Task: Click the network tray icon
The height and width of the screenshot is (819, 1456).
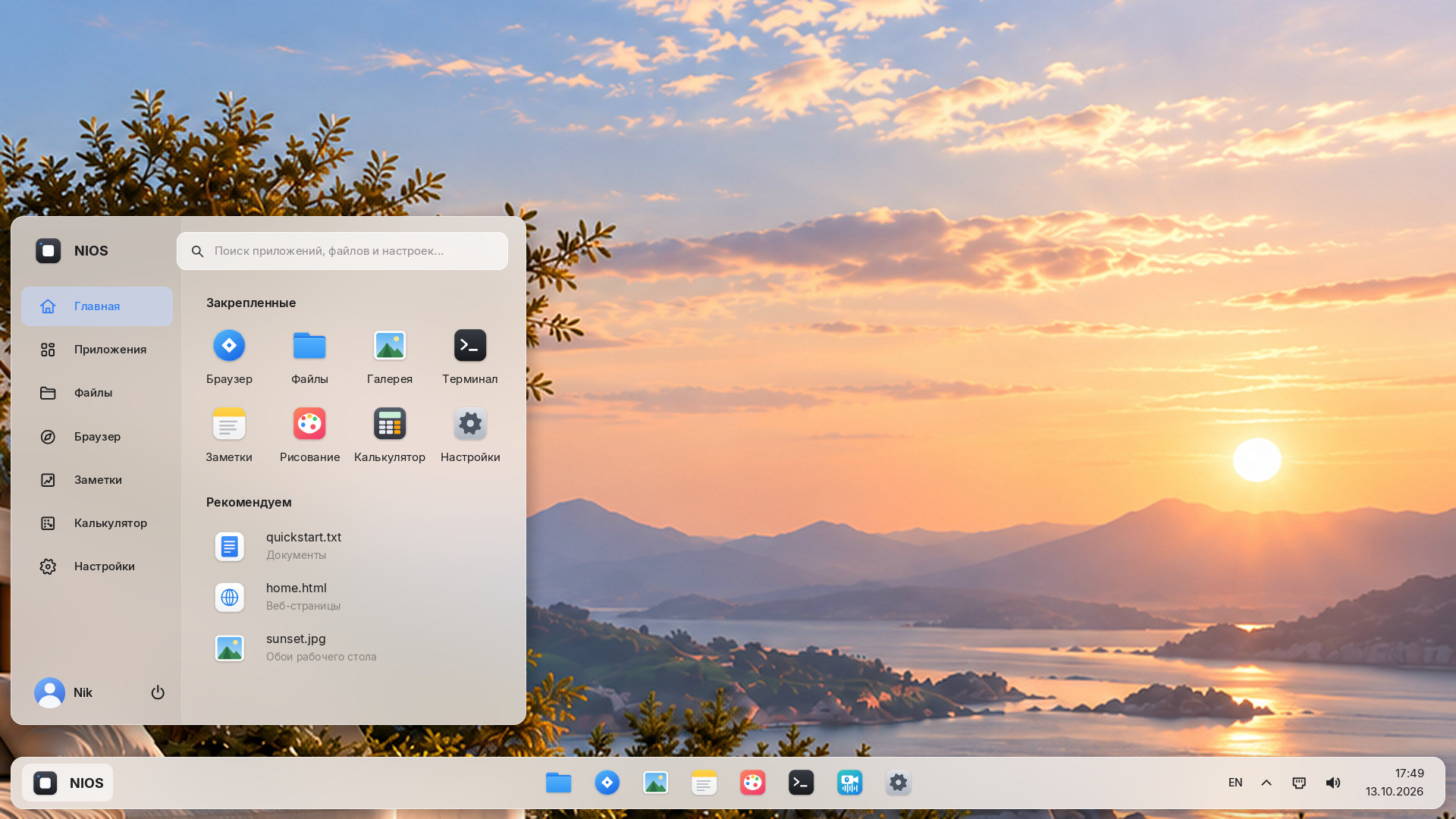Action: pyautogui.click(x=1299, y=783)
